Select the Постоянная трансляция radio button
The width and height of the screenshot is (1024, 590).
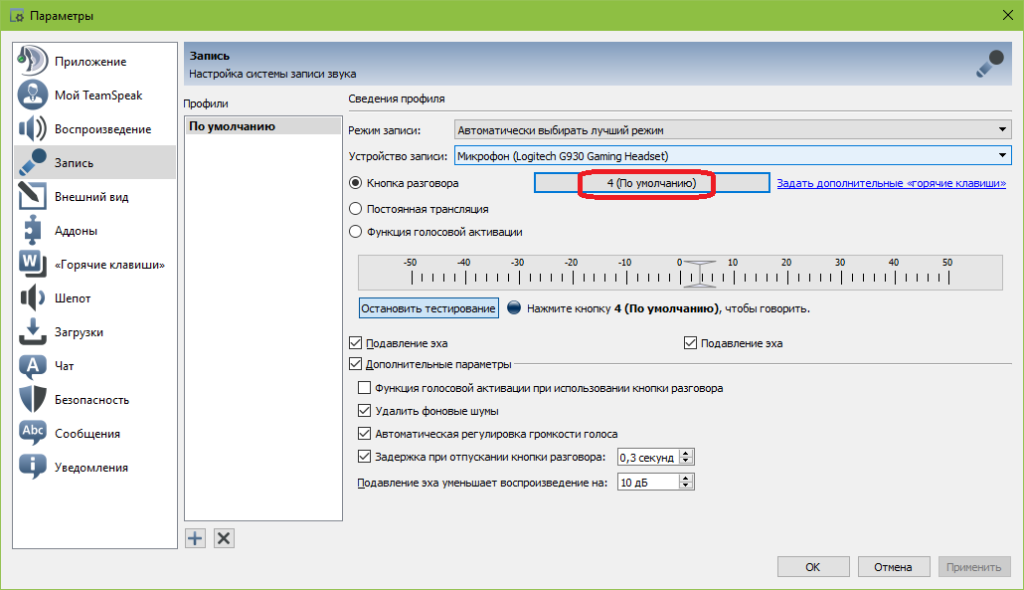click(x=355, y=208)
